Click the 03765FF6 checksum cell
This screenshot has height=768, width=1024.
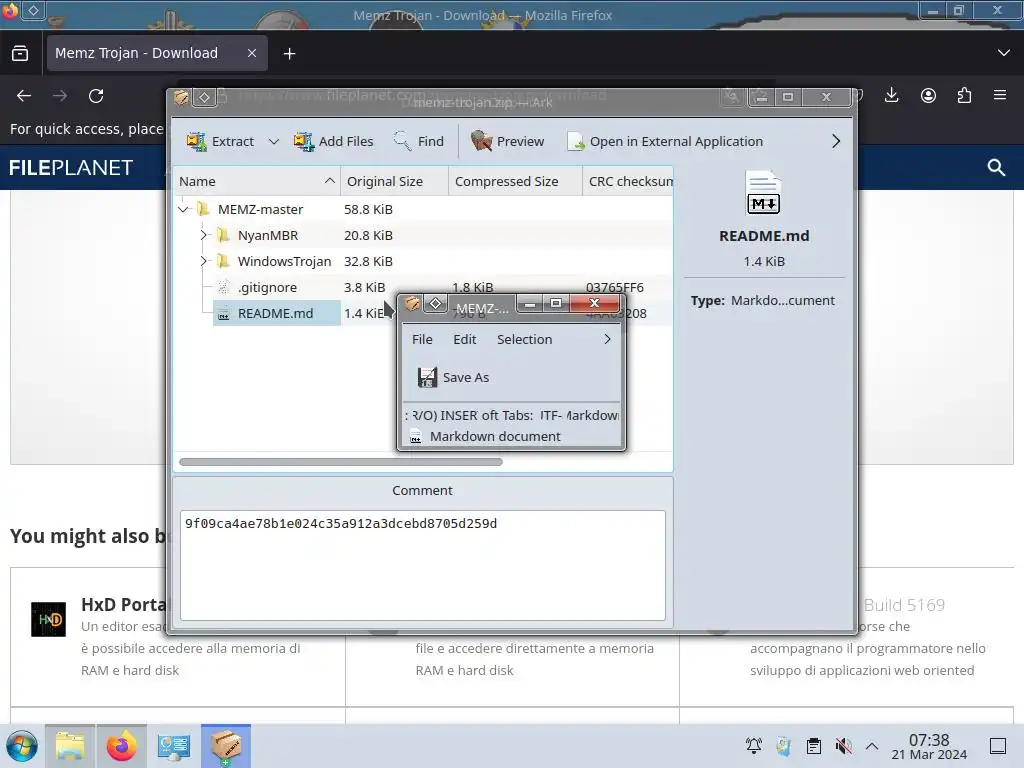tap(615, 287)
